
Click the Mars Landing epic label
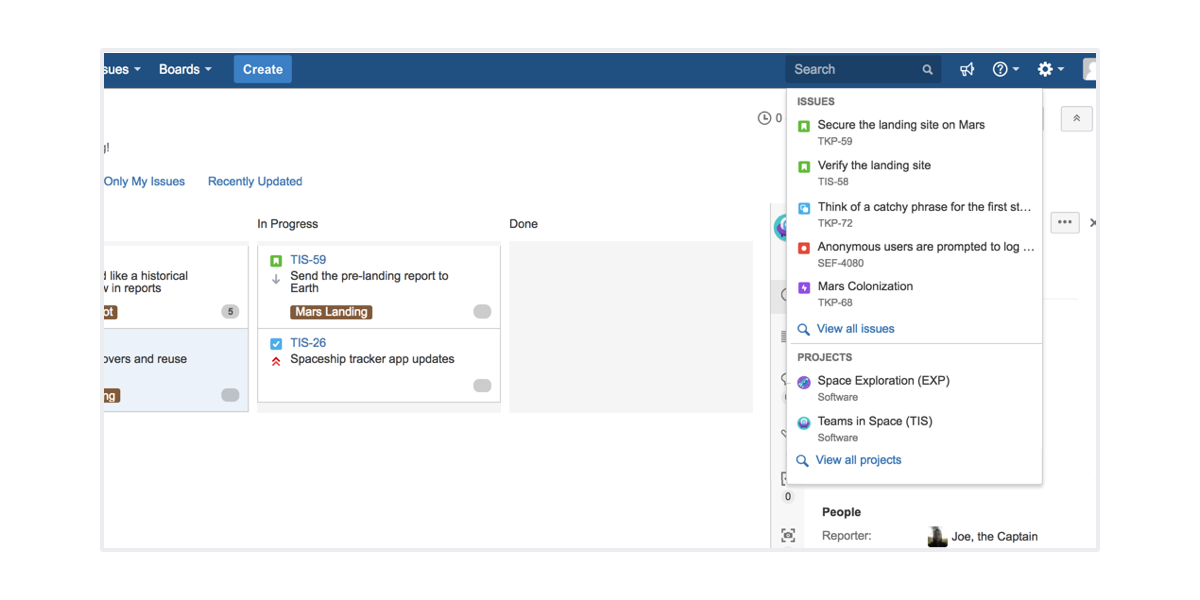pyautogui.click(x=331, y=312)
